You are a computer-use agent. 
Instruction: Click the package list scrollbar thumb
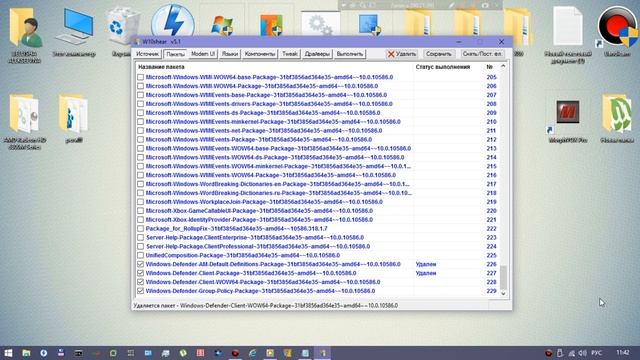[x=503, y=278]
